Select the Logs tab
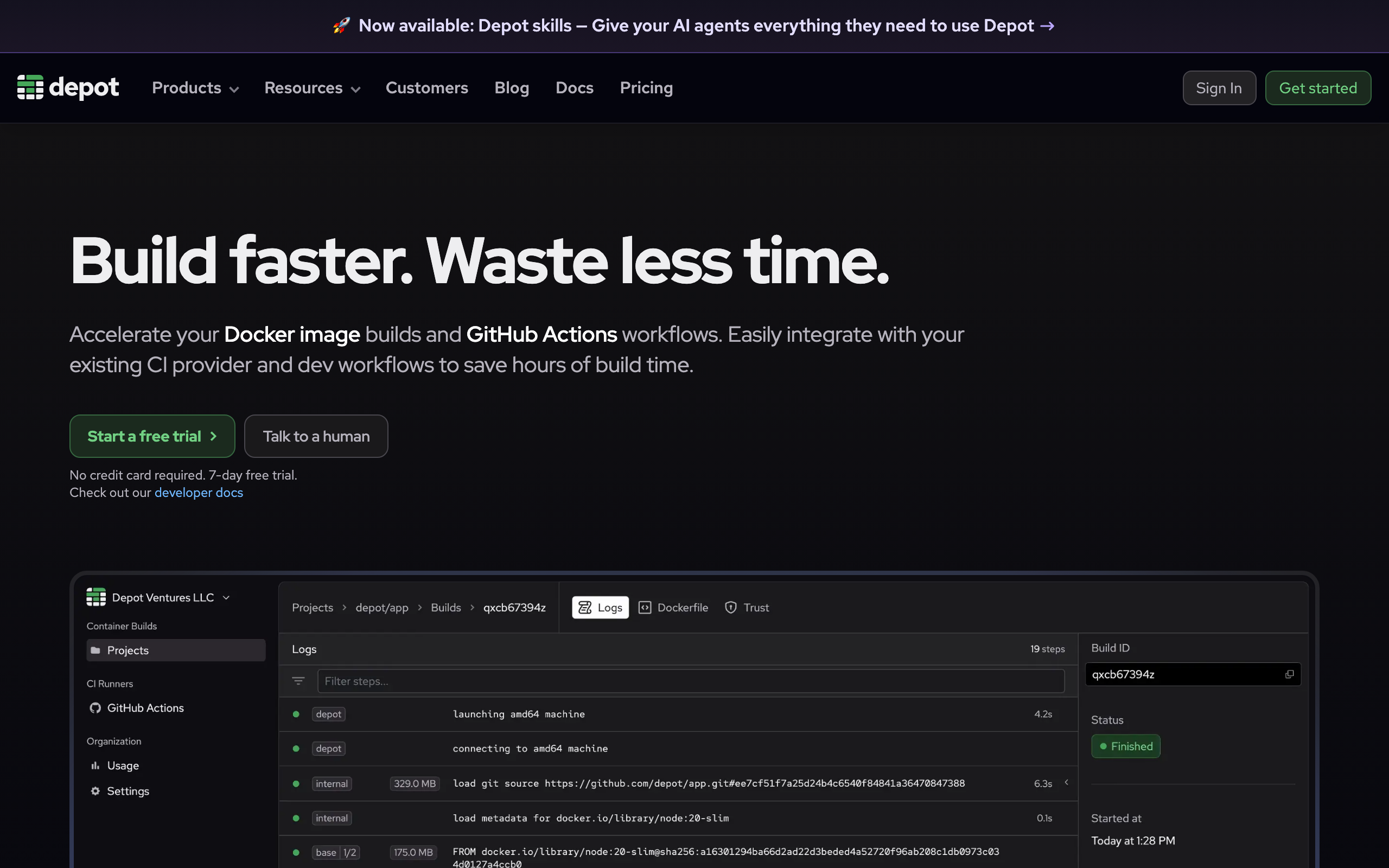This screenshot has height=868, width=1389. pos(601,608)
